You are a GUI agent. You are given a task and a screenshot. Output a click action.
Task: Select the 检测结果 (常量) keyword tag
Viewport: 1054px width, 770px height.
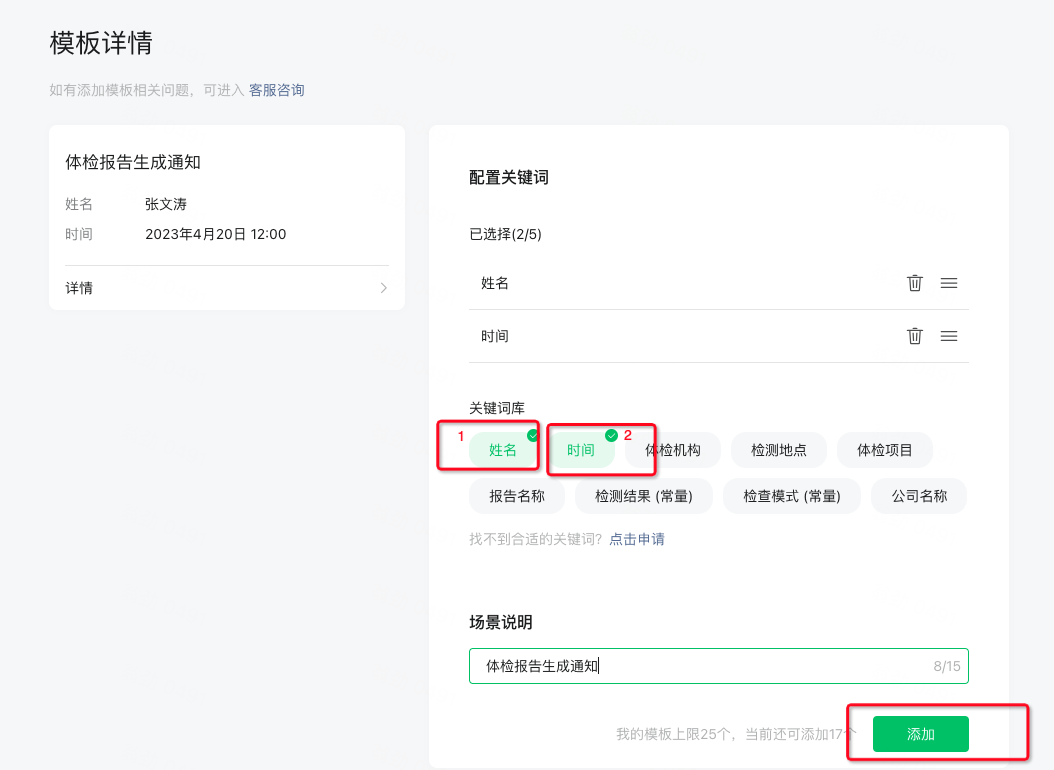coord(644,496)
